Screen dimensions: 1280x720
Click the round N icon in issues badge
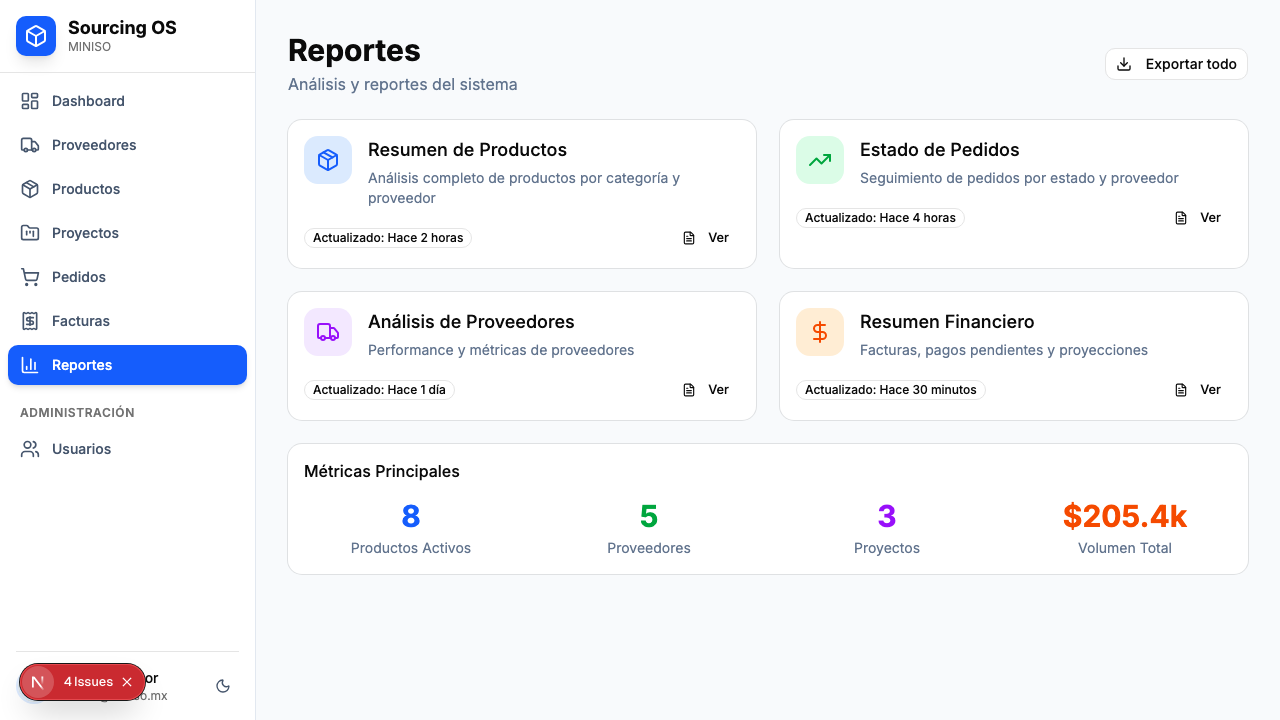38,682
